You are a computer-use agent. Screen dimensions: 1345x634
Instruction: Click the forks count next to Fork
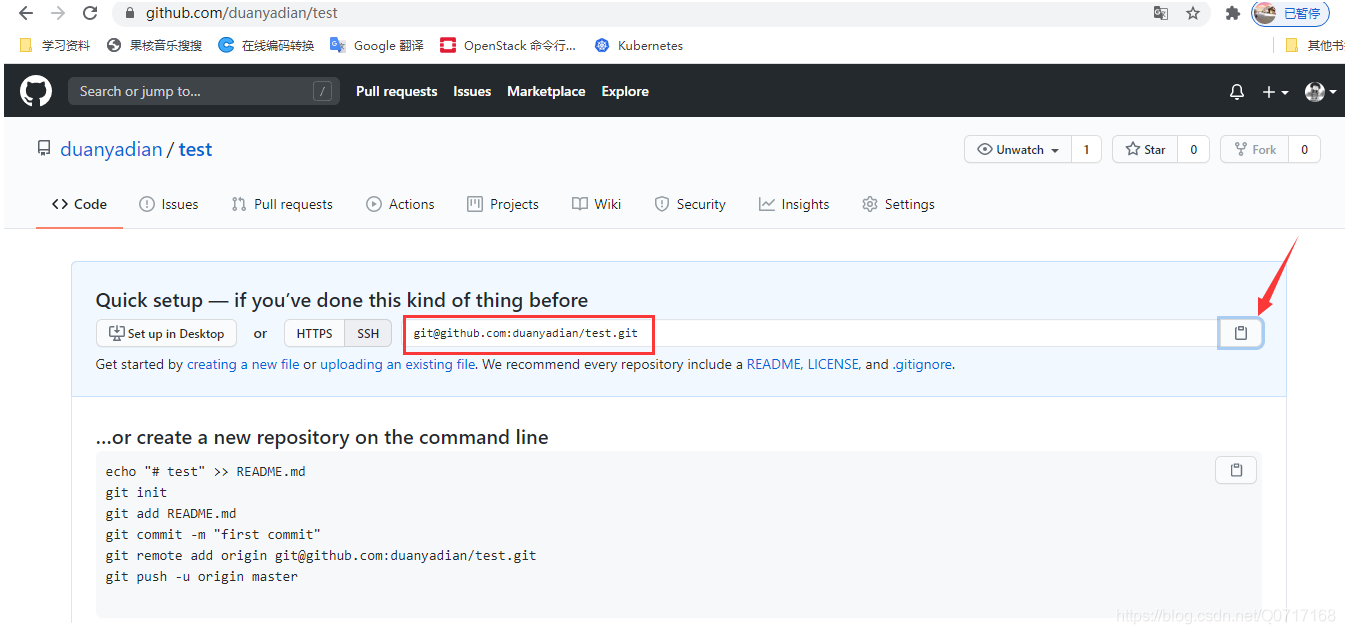tap(1304, 149)
